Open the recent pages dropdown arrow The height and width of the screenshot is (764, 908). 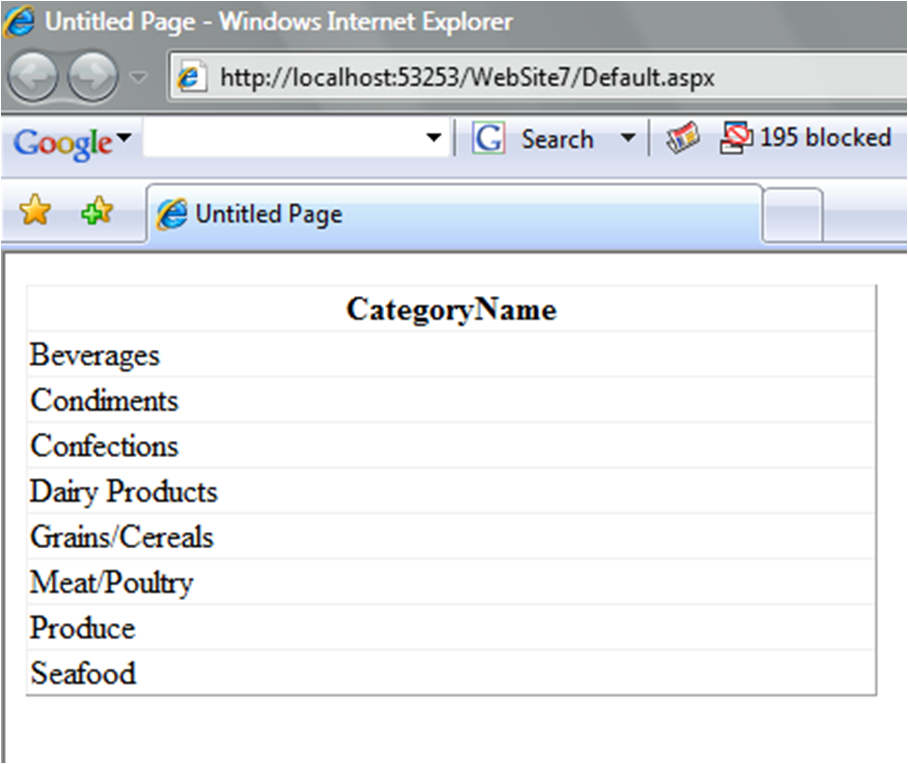pyautogui.click(x=138, y=76)
